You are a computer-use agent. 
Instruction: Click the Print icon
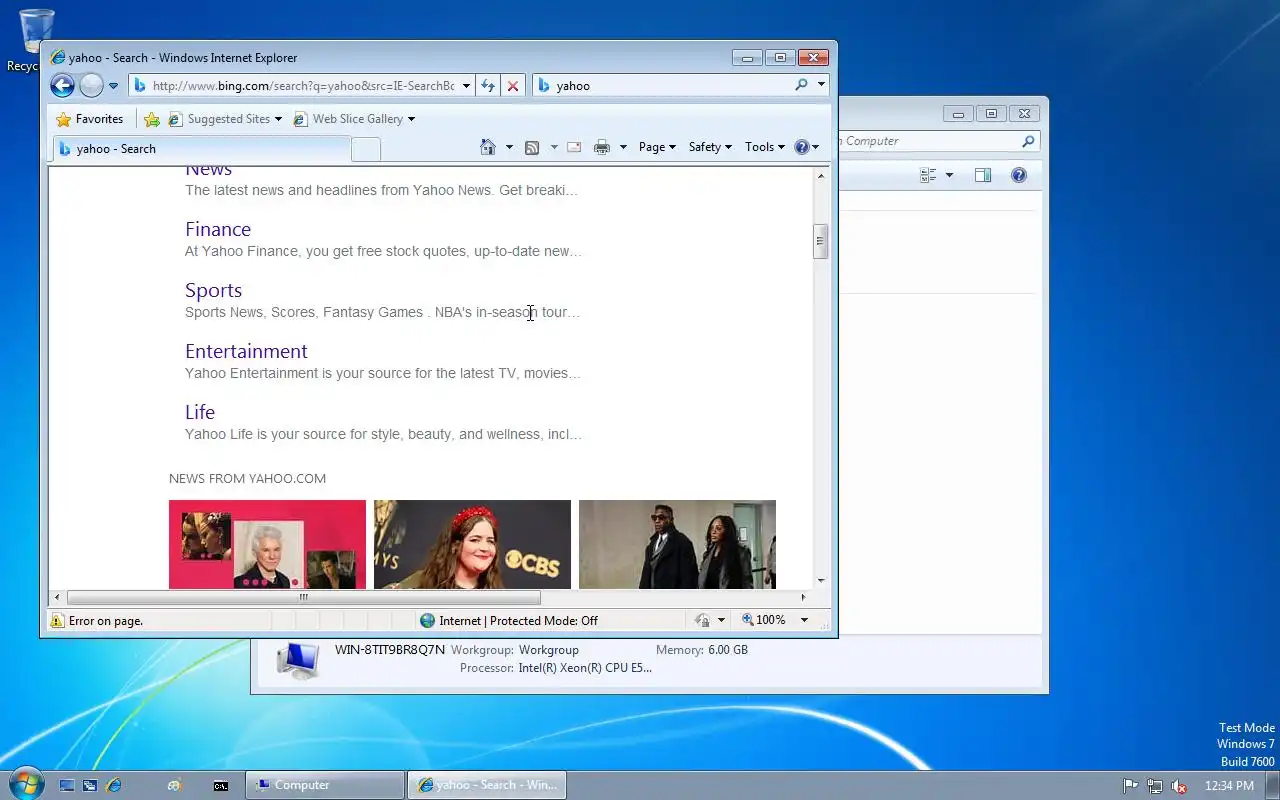[x=602, y=147]
